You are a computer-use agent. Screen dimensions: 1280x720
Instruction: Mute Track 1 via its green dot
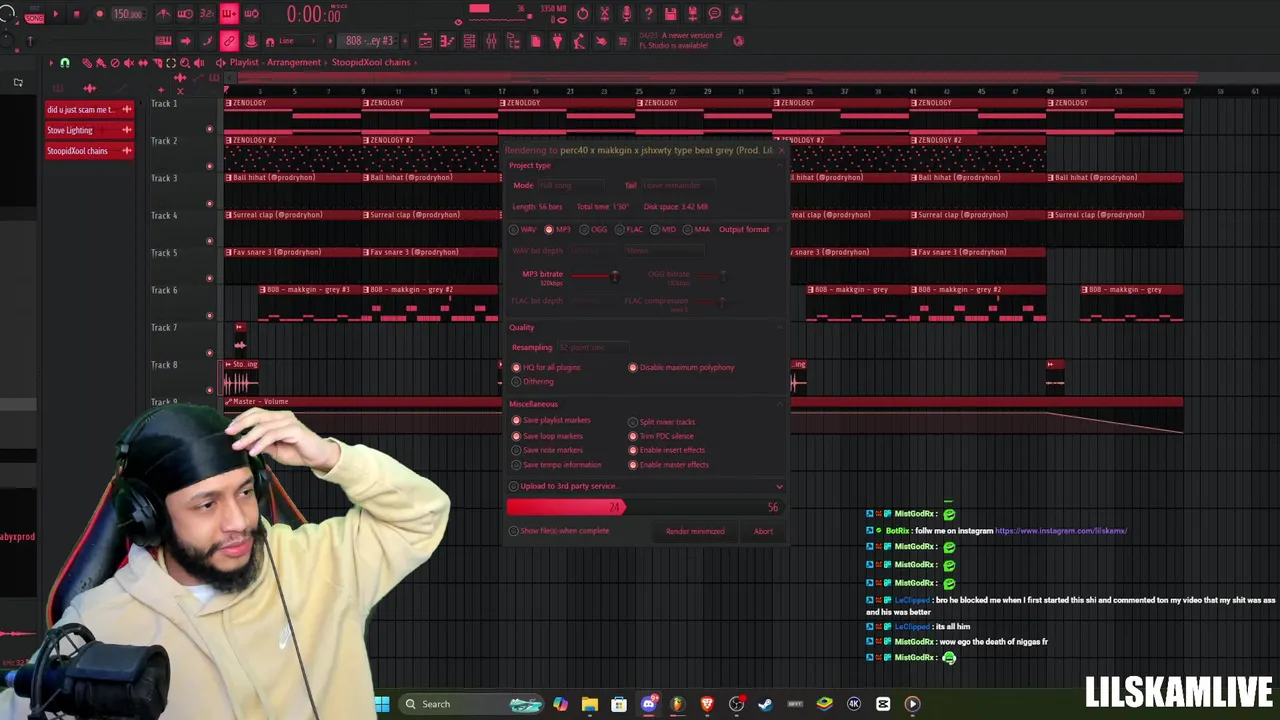[209, 129]
